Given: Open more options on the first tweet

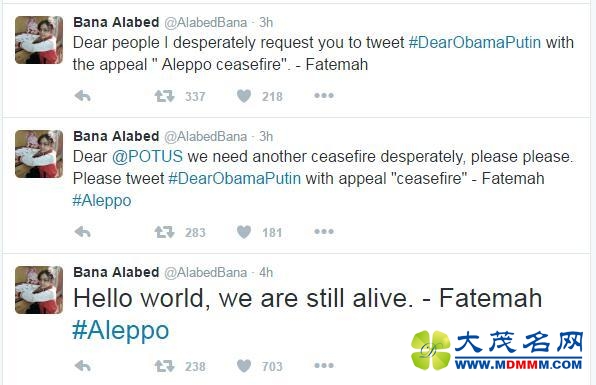Looking at the screenshot, I should (x=324, y=96).
